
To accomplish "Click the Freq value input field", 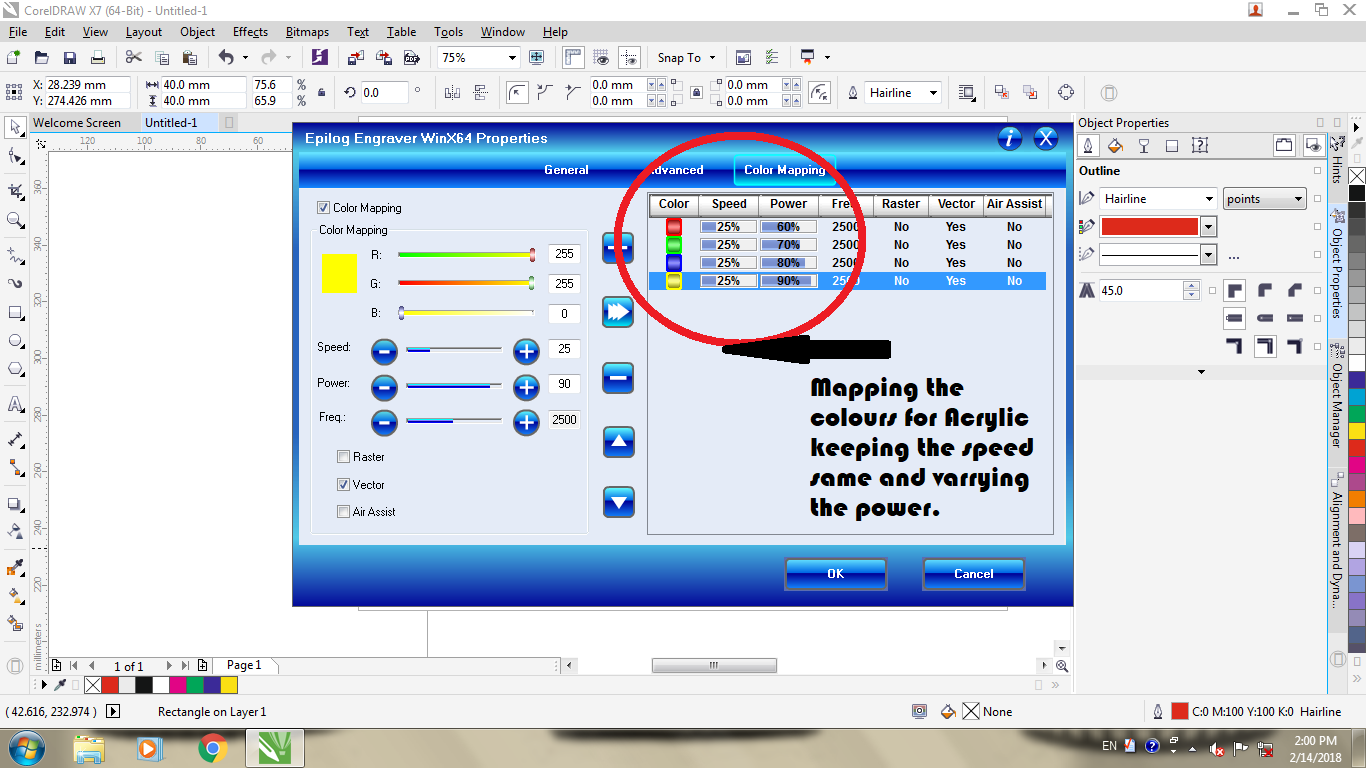I will click(x=564, y=420).
